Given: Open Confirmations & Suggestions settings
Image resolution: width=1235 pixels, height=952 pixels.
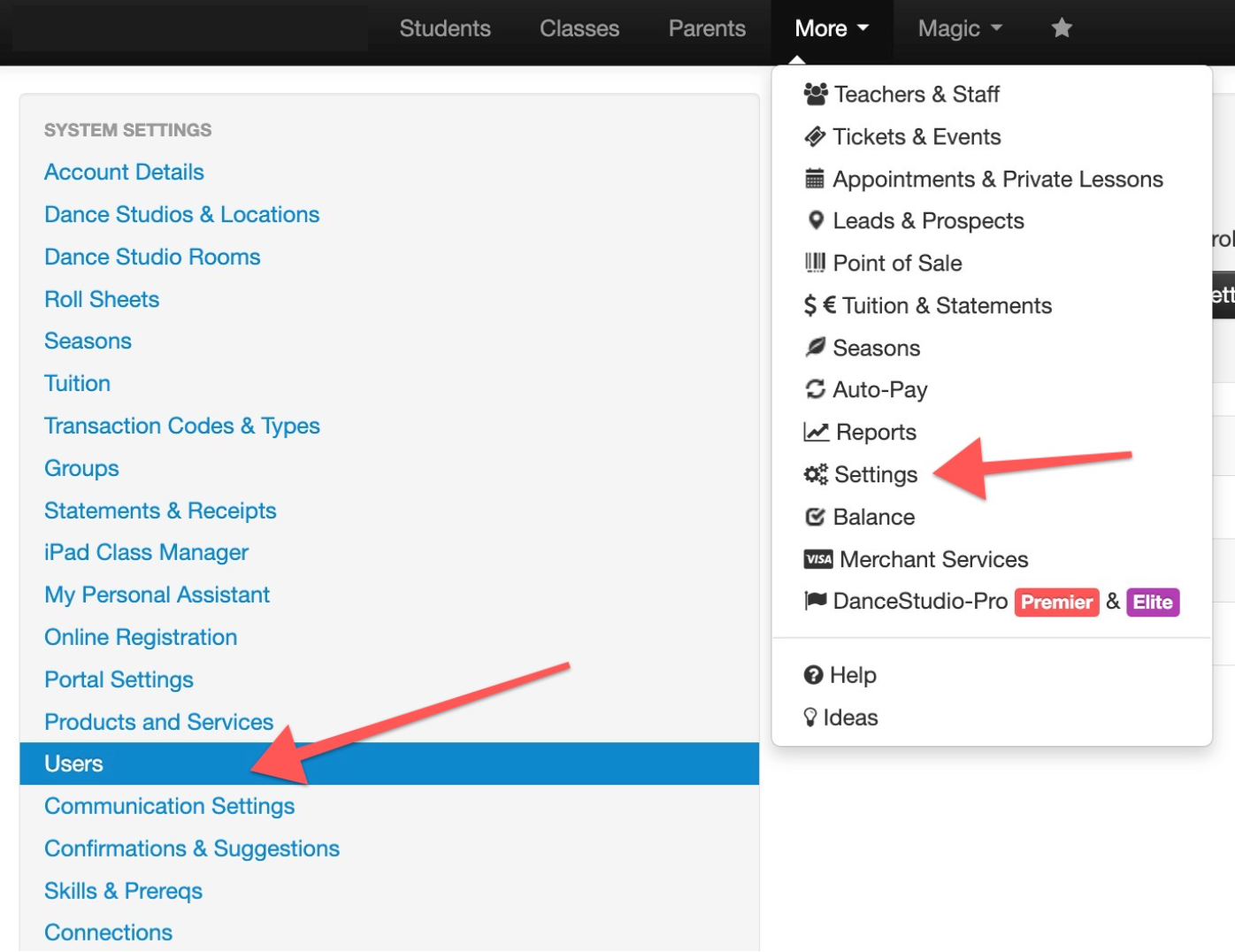Looking at the screenshot, I should point(192,848).
